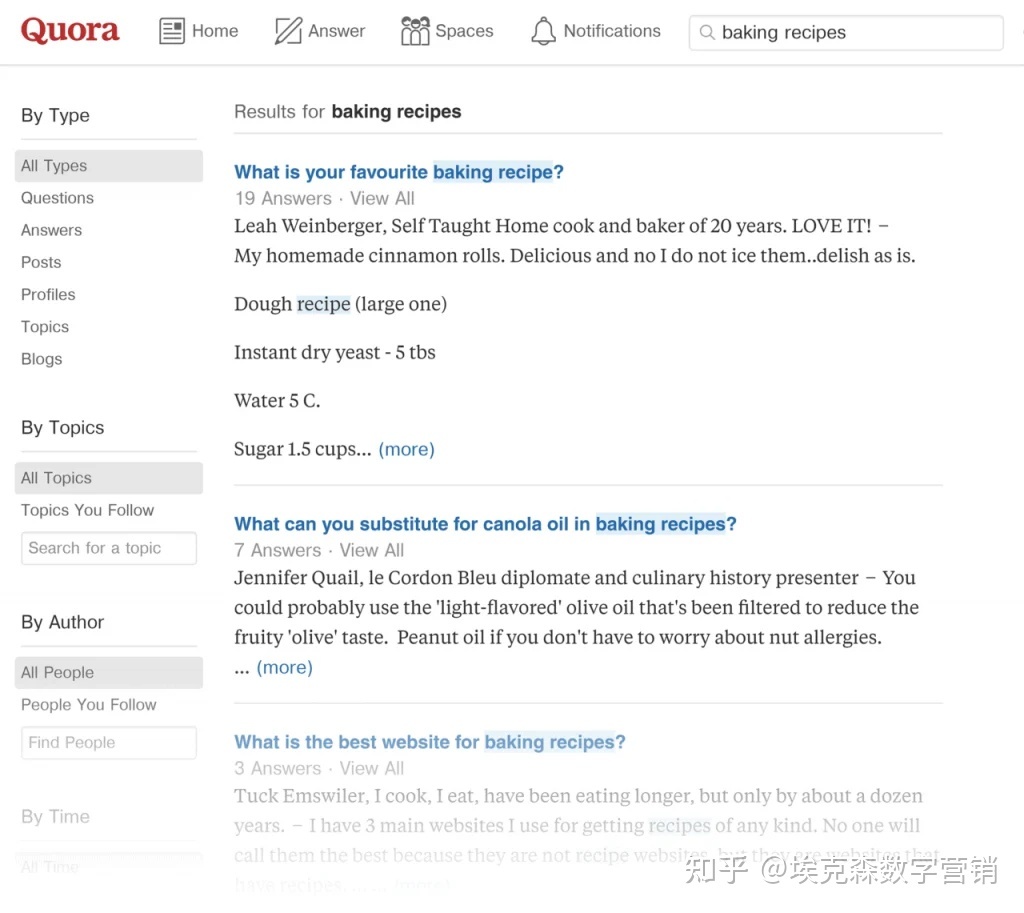The height and width of the screenshot is (913, 1024).
Task: Filter results by Posts
Action: 41,263
